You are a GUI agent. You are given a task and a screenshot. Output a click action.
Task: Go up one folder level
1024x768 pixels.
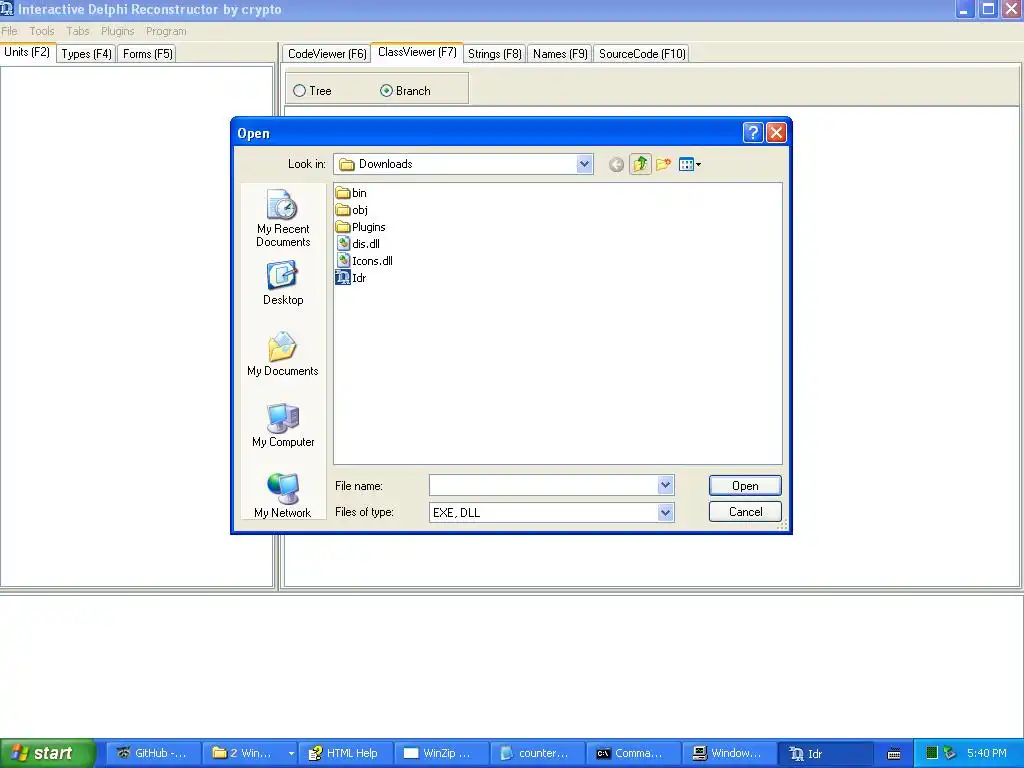640,165
